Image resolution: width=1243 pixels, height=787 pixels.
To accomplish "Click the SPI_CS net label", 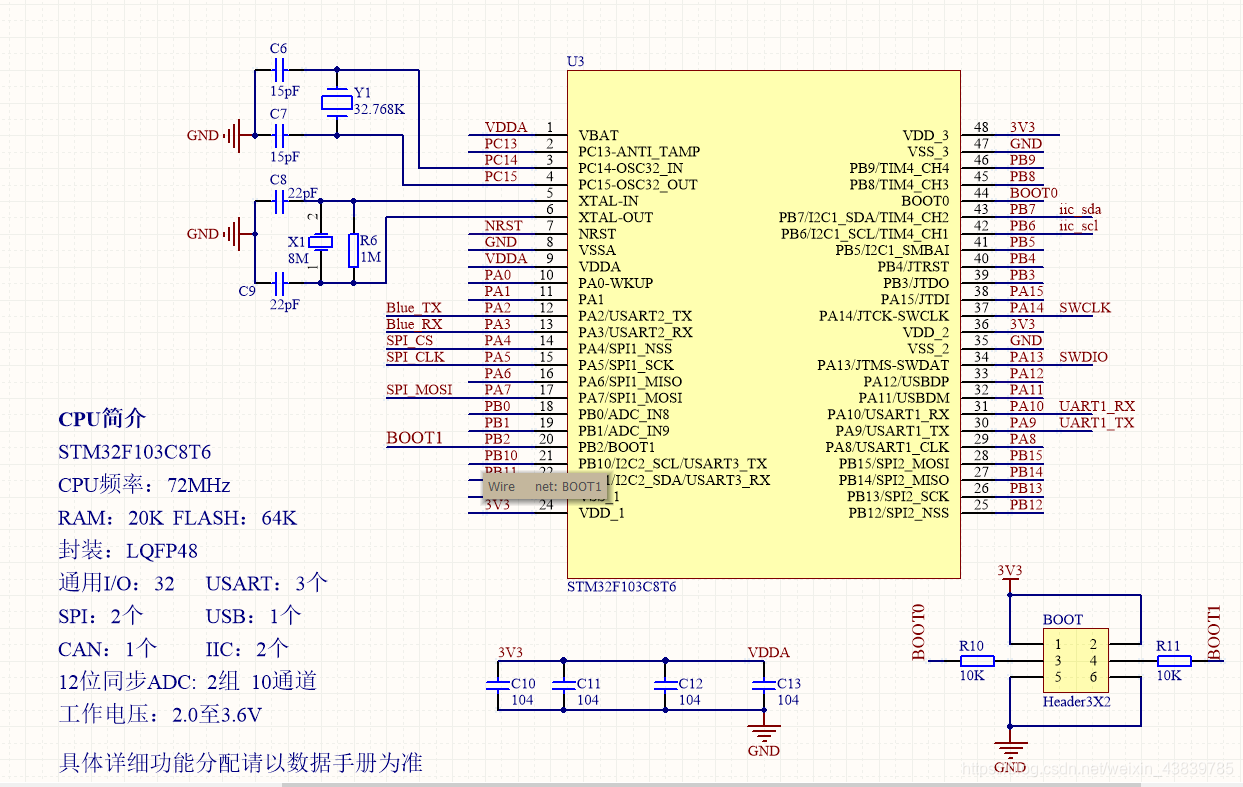I will [410, 341].
